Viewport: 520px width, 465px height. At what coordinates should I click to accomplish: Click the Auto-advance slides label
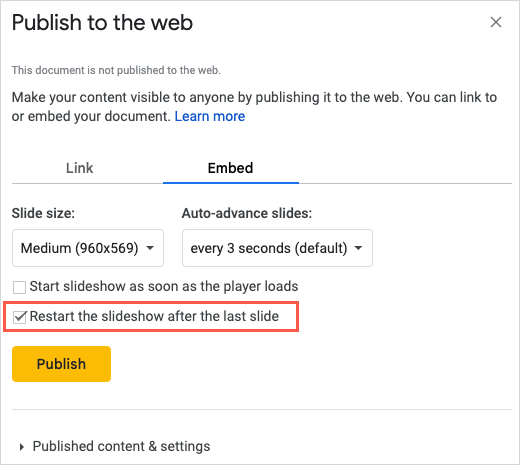coord(247,213)
